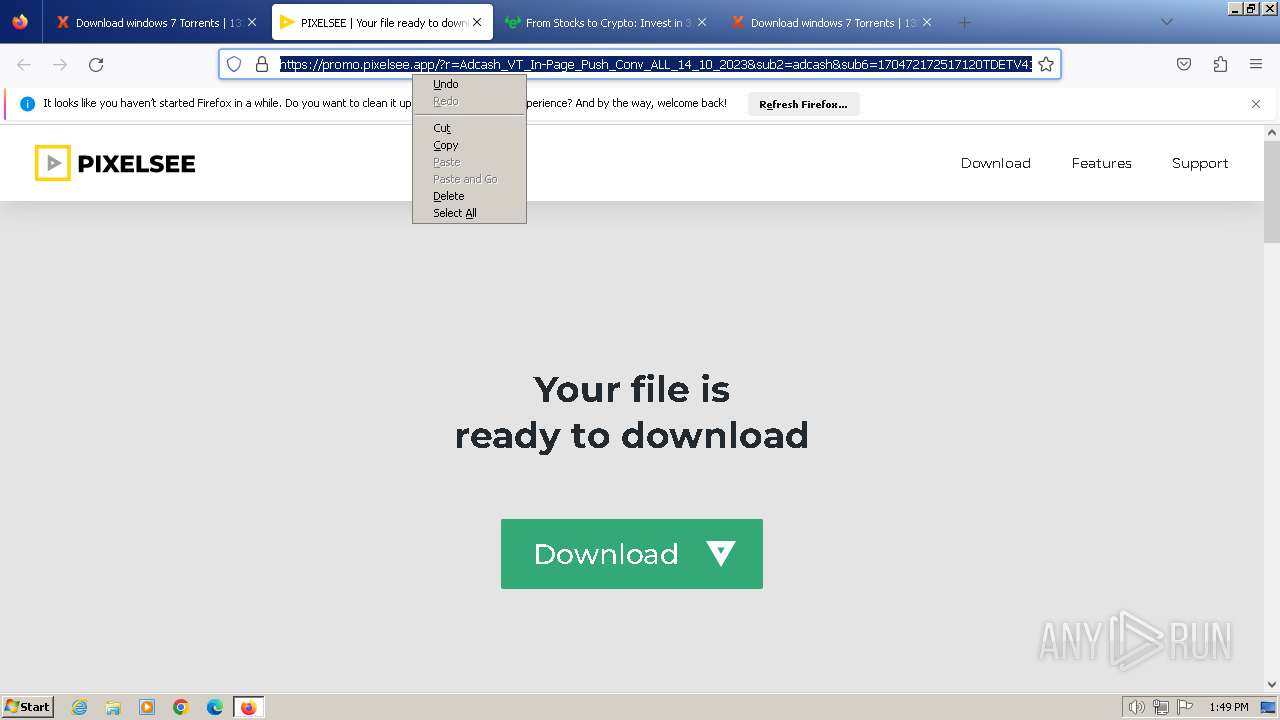Click the PIXELSEE logo
The width and height of the screenshot is (1280, 720).
[115, 163]
